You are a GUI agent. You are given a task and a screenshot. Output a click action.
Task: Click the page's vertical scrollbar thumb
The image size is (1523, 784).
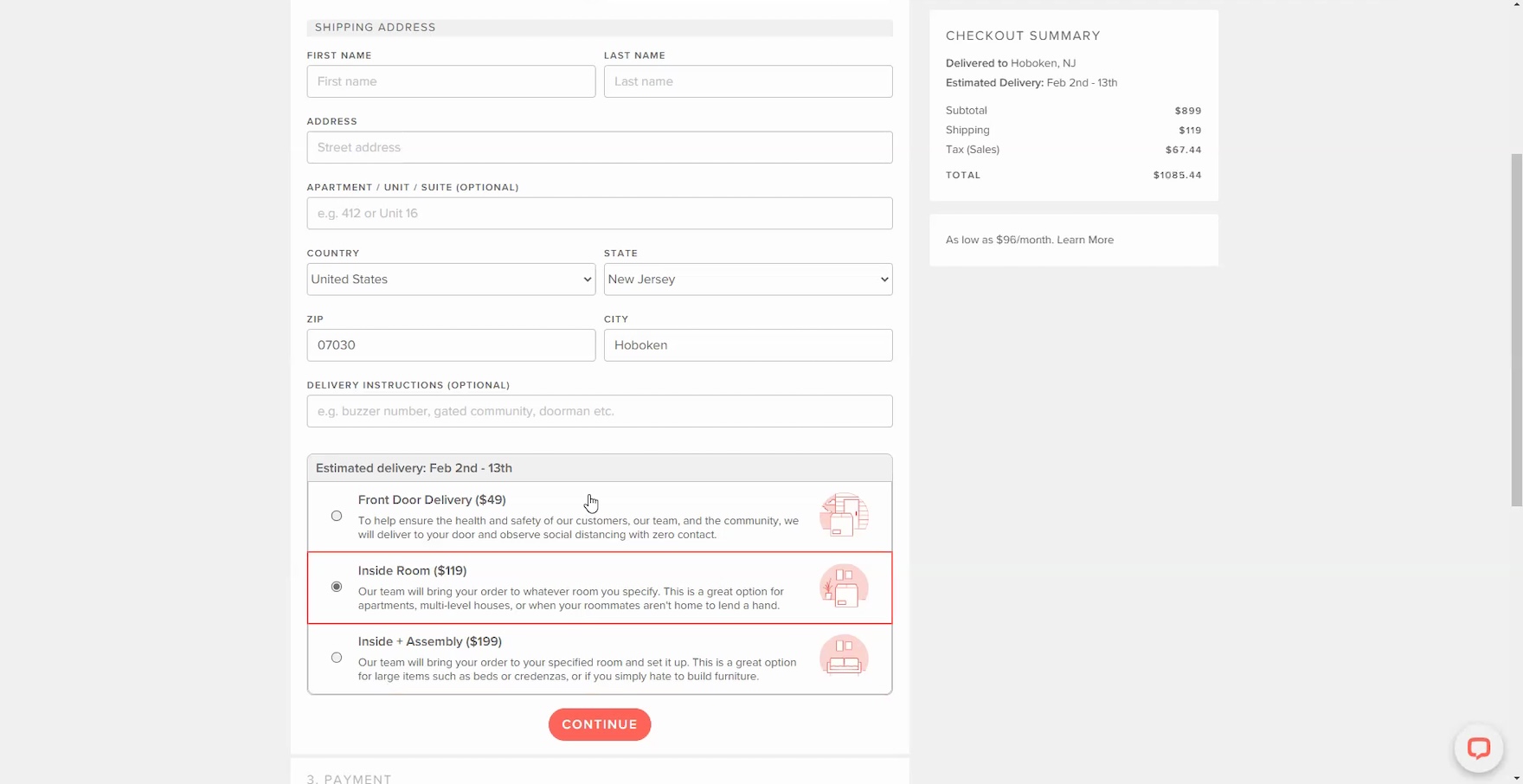pos(1516,329)
